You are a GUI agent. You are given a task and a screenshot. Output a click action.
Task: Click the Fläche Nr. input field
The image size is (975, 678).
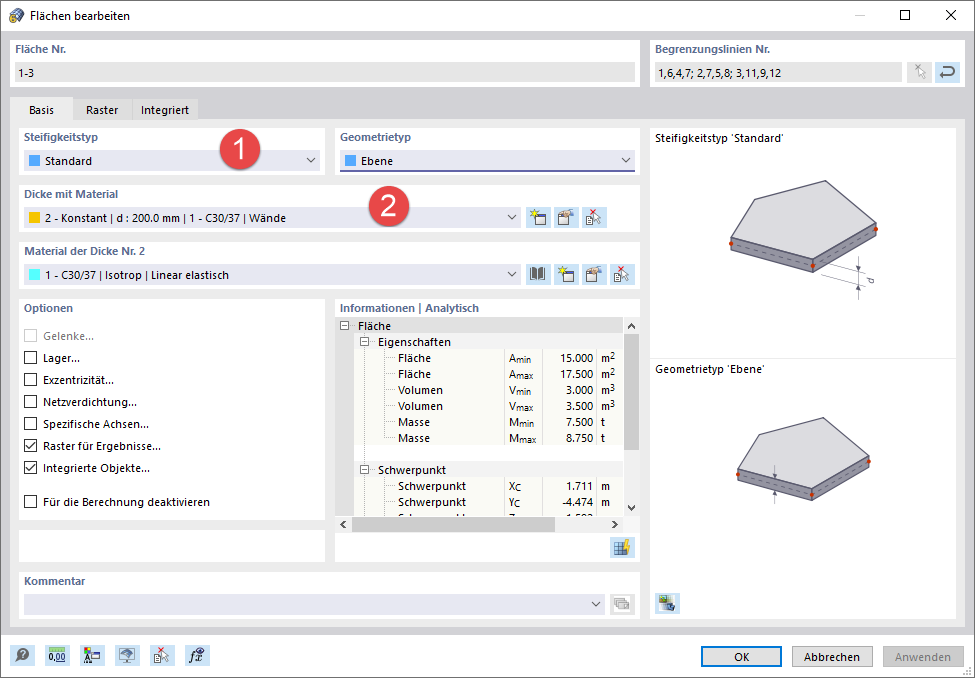tap(325, 73)
